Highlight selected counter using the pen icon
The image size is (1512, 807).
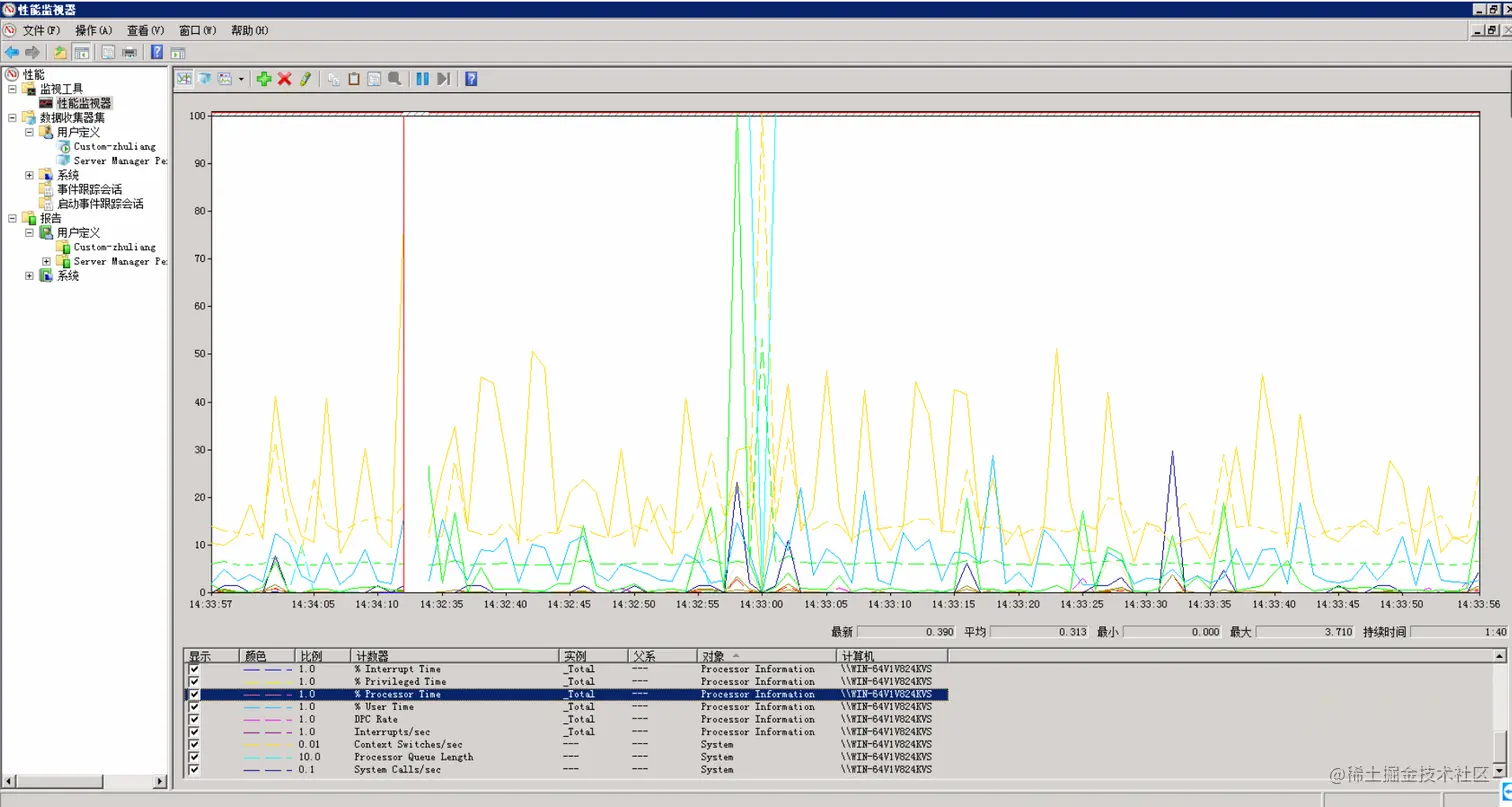point(306,79)
